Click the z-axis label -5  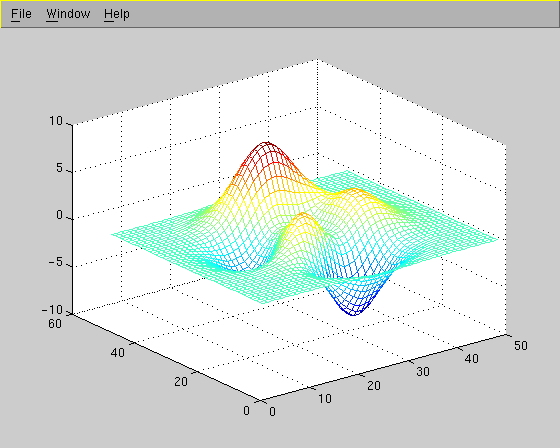55,262
